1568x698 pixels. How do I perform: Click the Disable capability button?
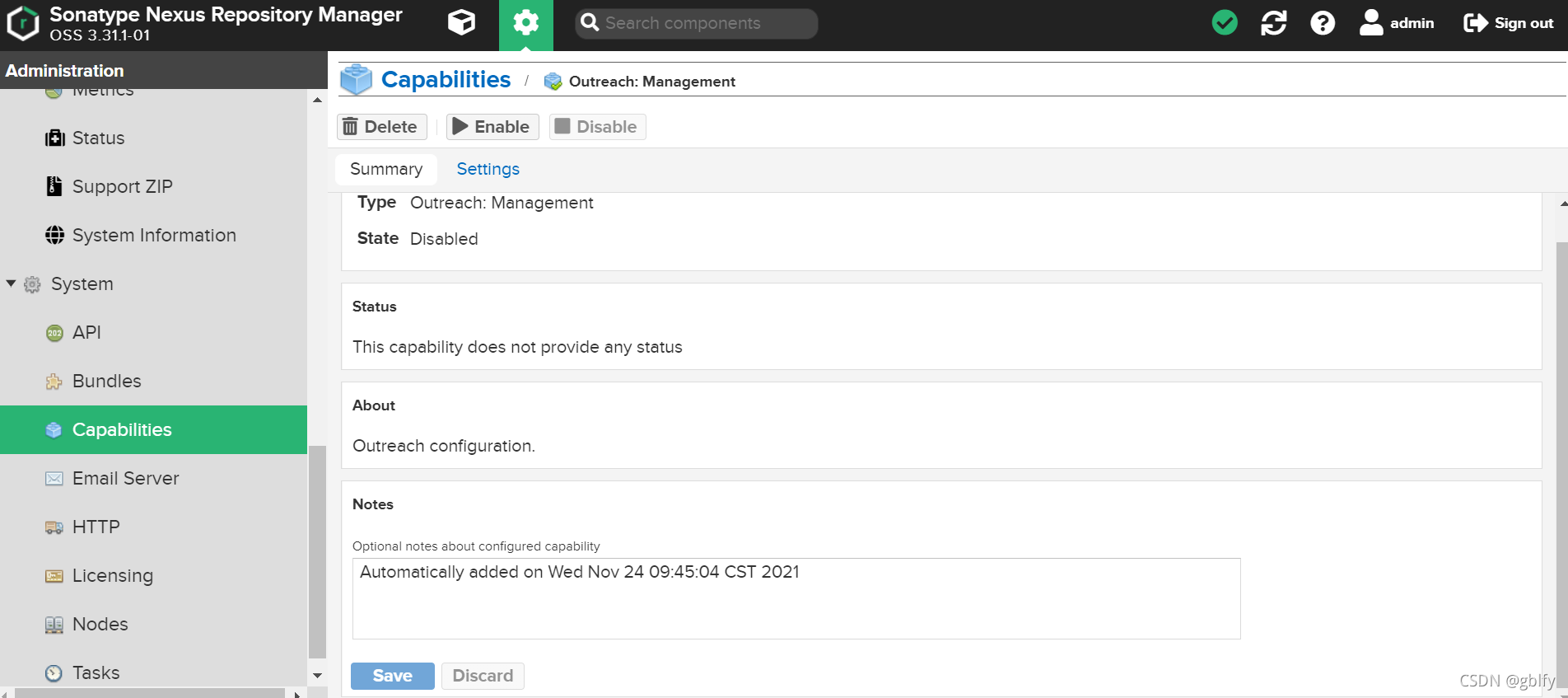(597, 127)
